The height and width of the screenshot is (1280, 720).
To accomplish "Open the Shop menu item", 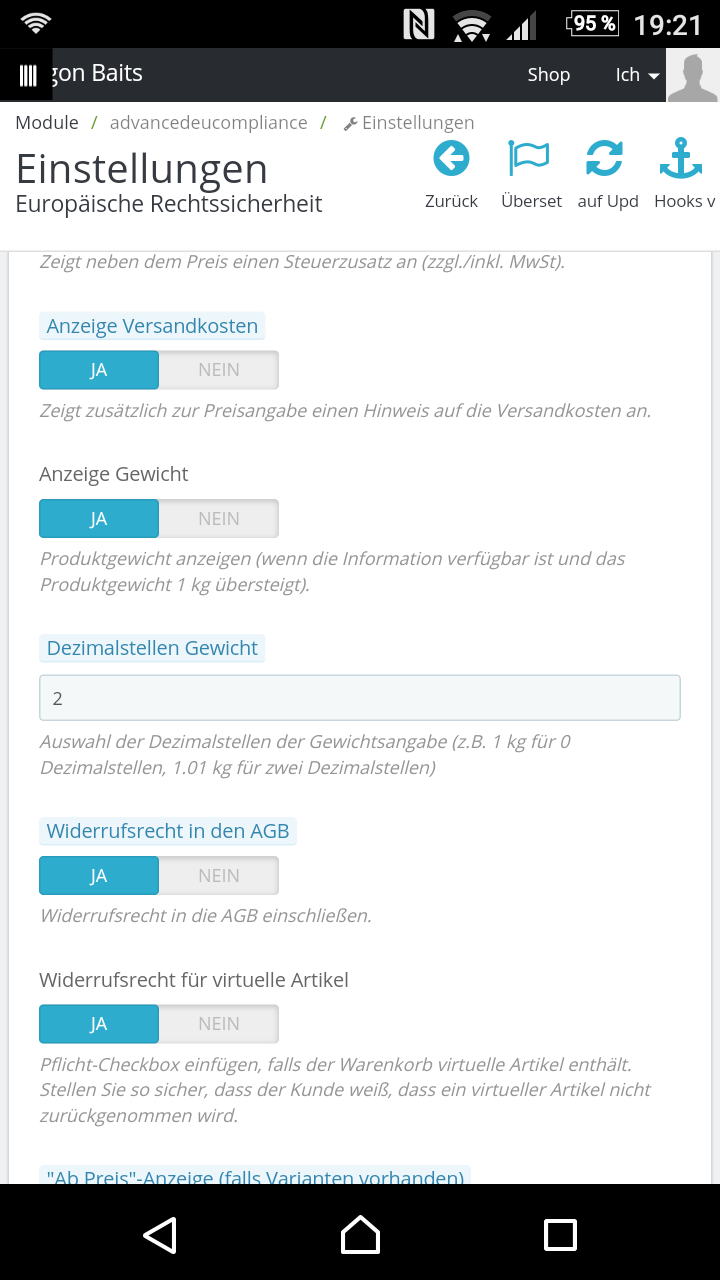I will coord(548,75).
